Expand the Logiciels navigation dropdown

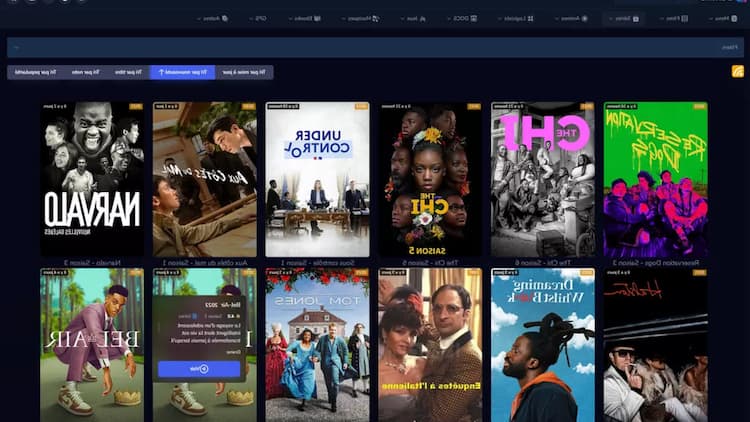coord(516,19)
